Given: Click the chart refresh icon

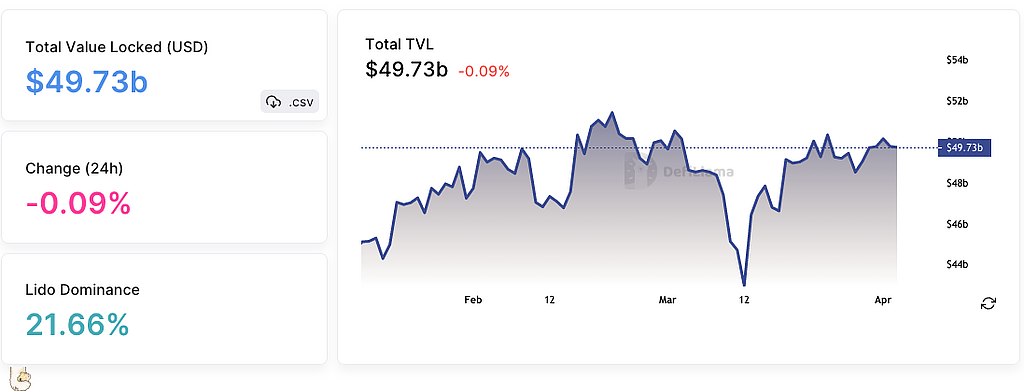Looking at the screenshot, I should (988, 303).
